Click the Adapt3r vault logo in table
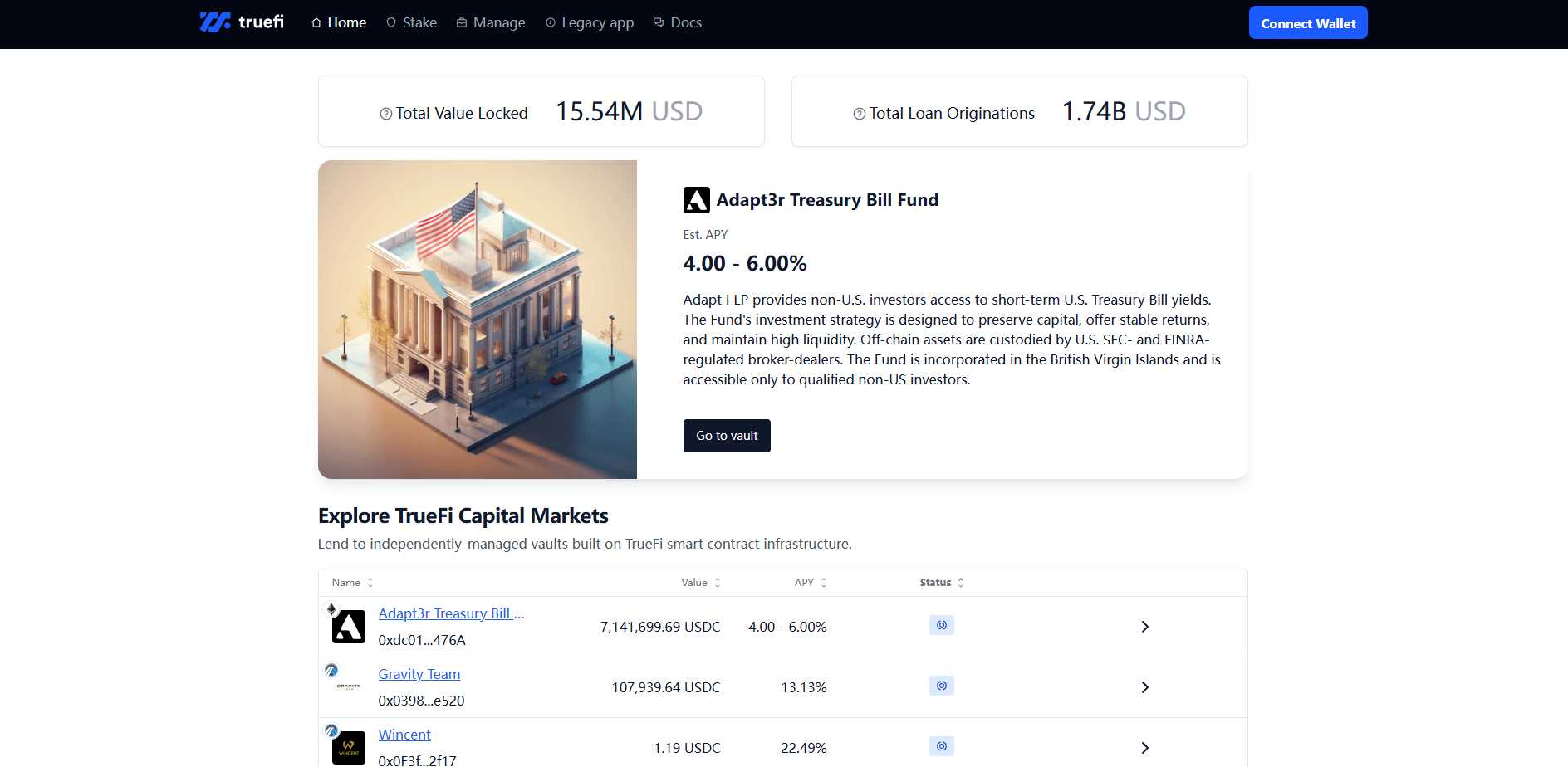Viewport: 1568px width, 767px height. pos(348,627)
